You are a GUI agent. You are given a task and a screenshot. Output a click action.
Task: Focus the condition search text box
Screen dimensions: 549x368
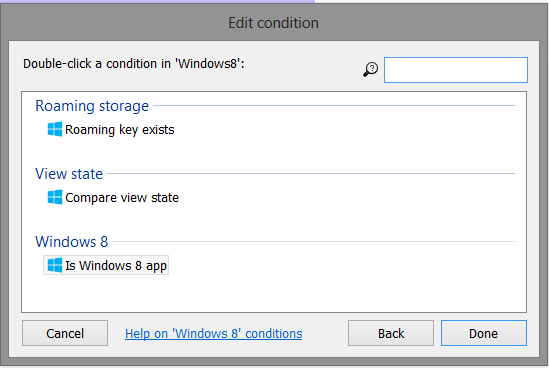pos(456,70)
